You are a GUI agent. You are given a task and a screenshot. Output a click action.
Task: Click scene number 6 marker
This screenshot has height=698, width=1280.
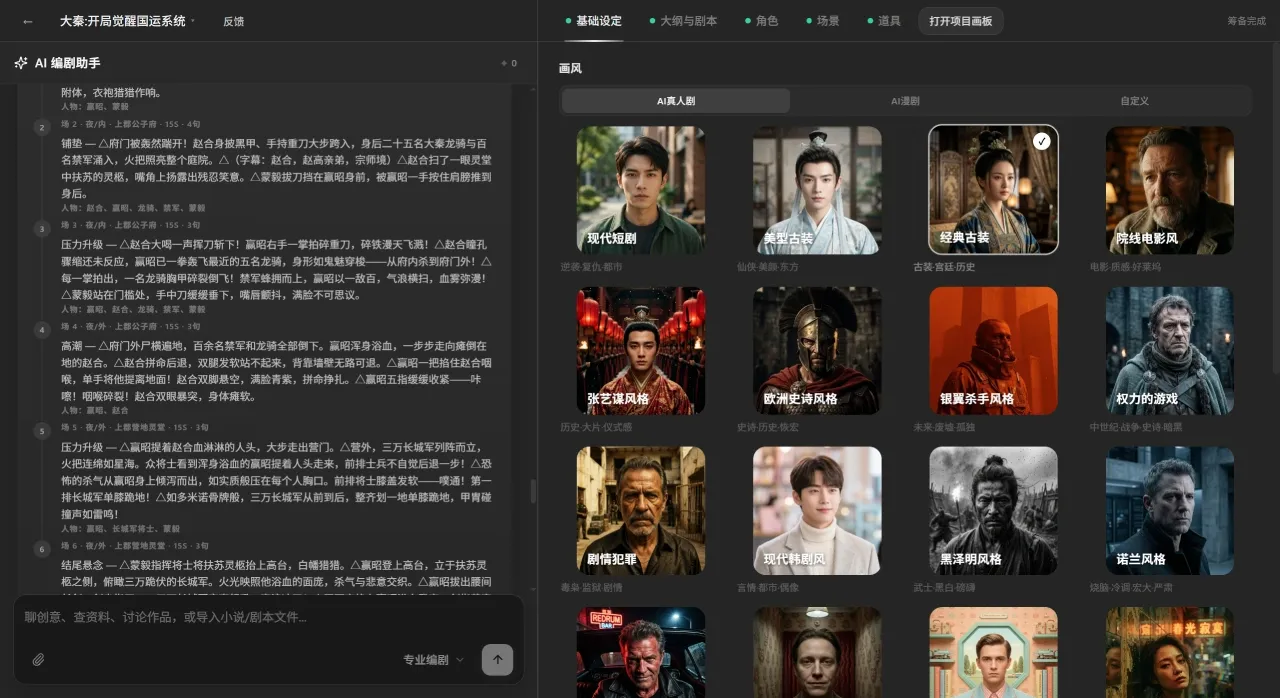click(42, 548)
